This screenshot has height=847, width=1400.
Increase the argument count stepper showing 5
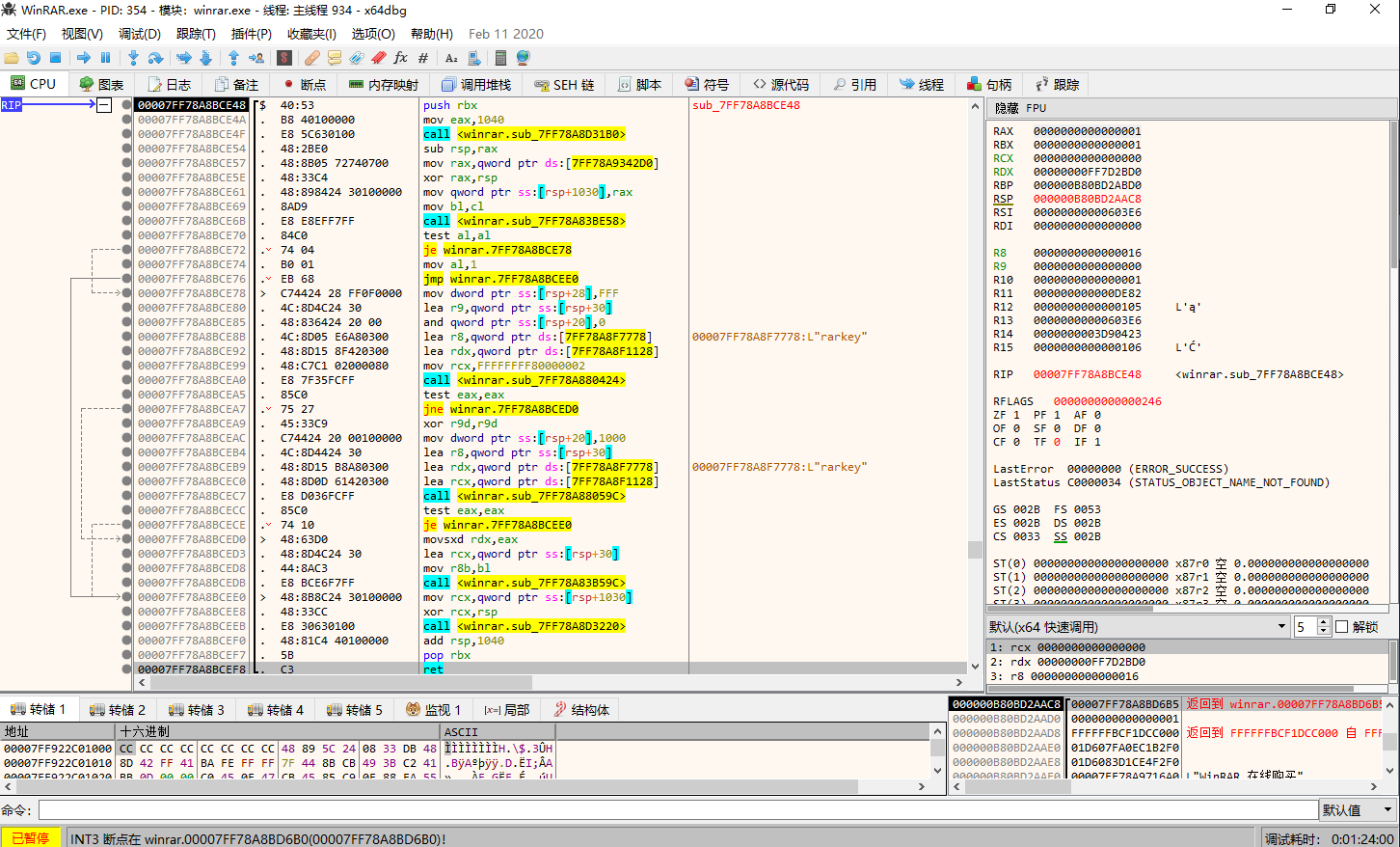tap(1324, 623)
